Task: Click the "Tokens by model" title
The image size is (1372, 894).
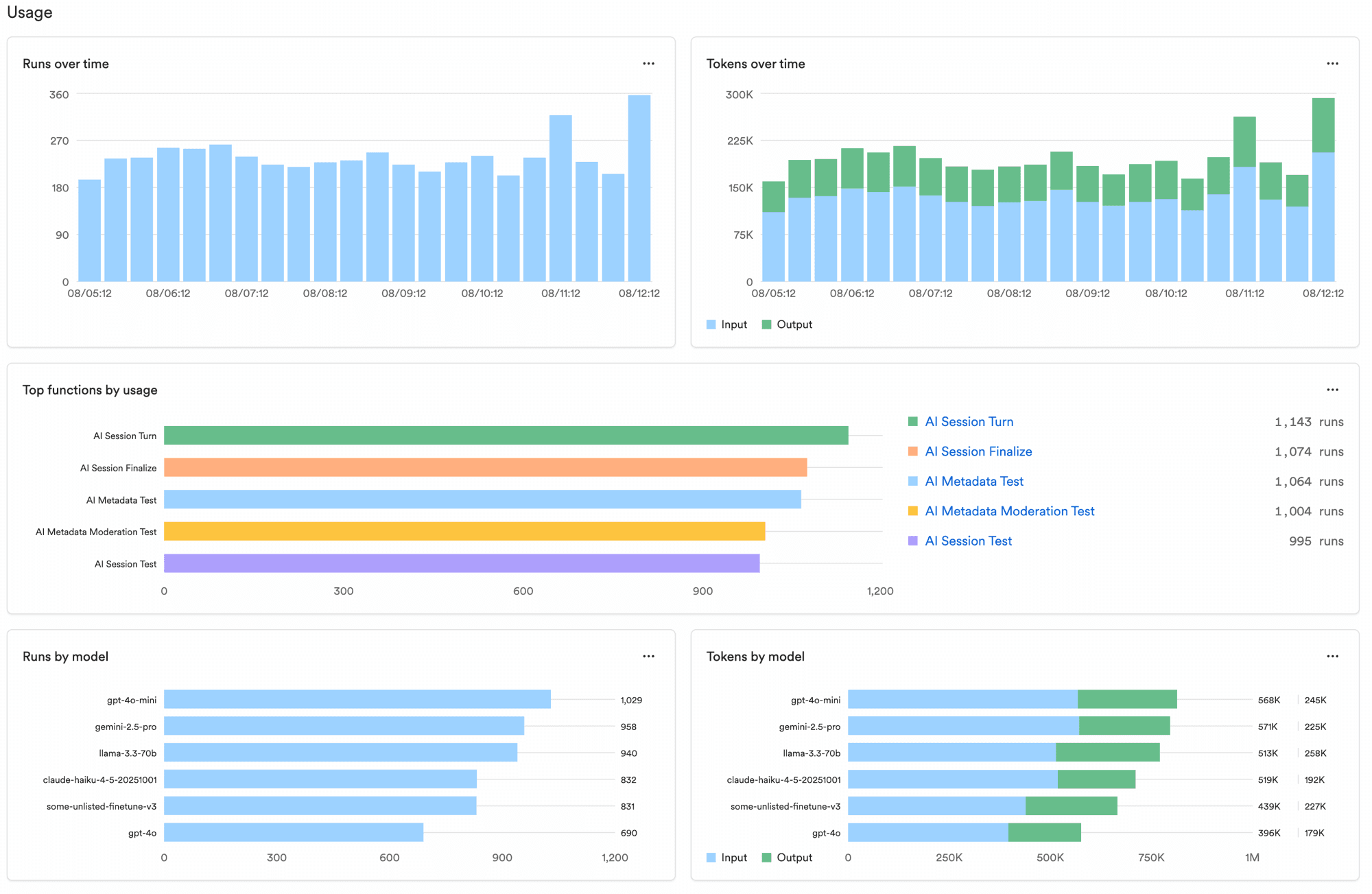Action: coord(755,657)
